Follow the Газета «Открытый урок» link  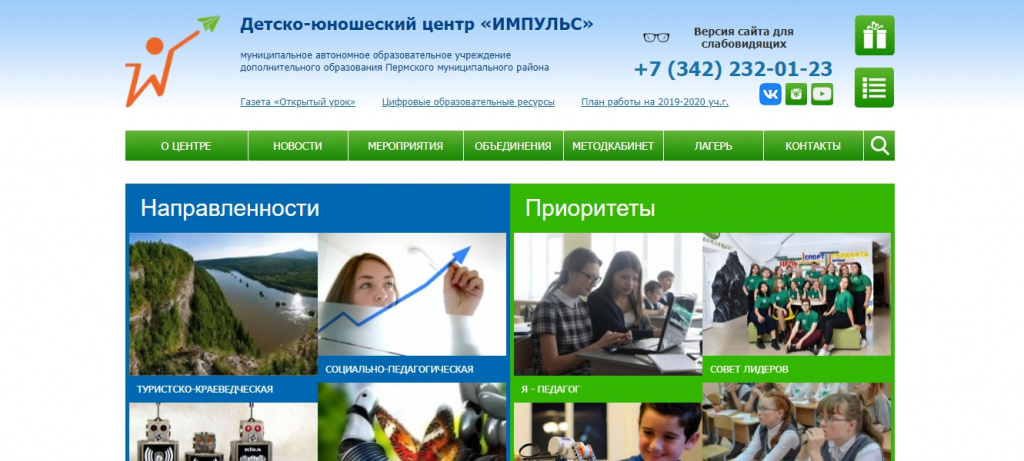tap(298, 102)
